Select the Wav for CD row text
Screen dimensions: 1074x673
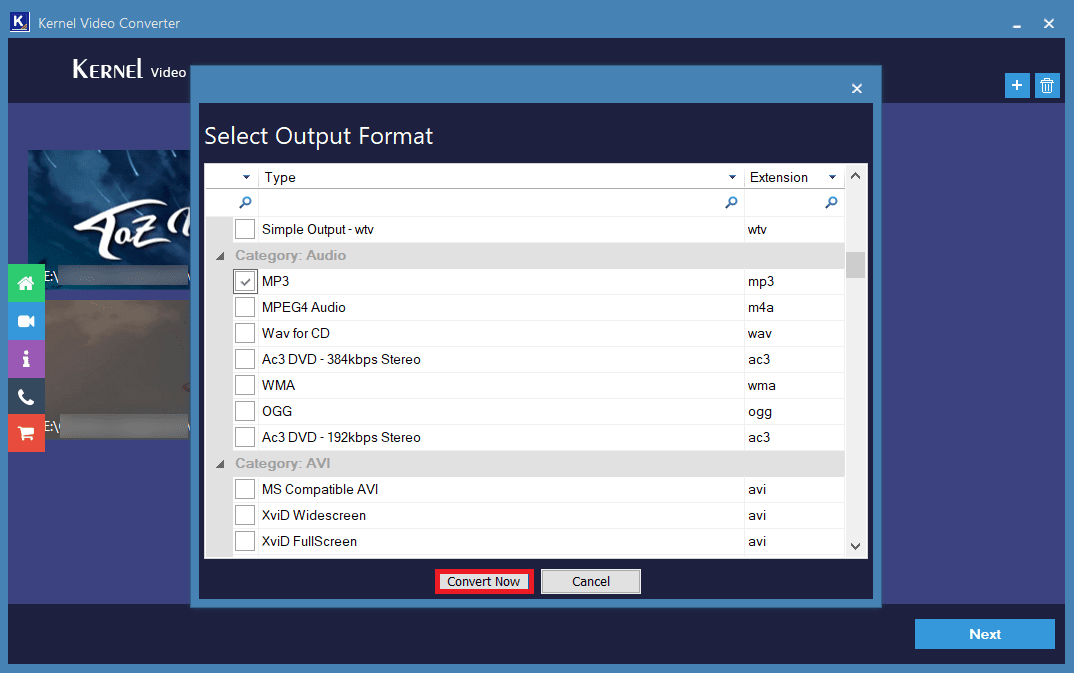pyautogui.click(x=296, y=333)
